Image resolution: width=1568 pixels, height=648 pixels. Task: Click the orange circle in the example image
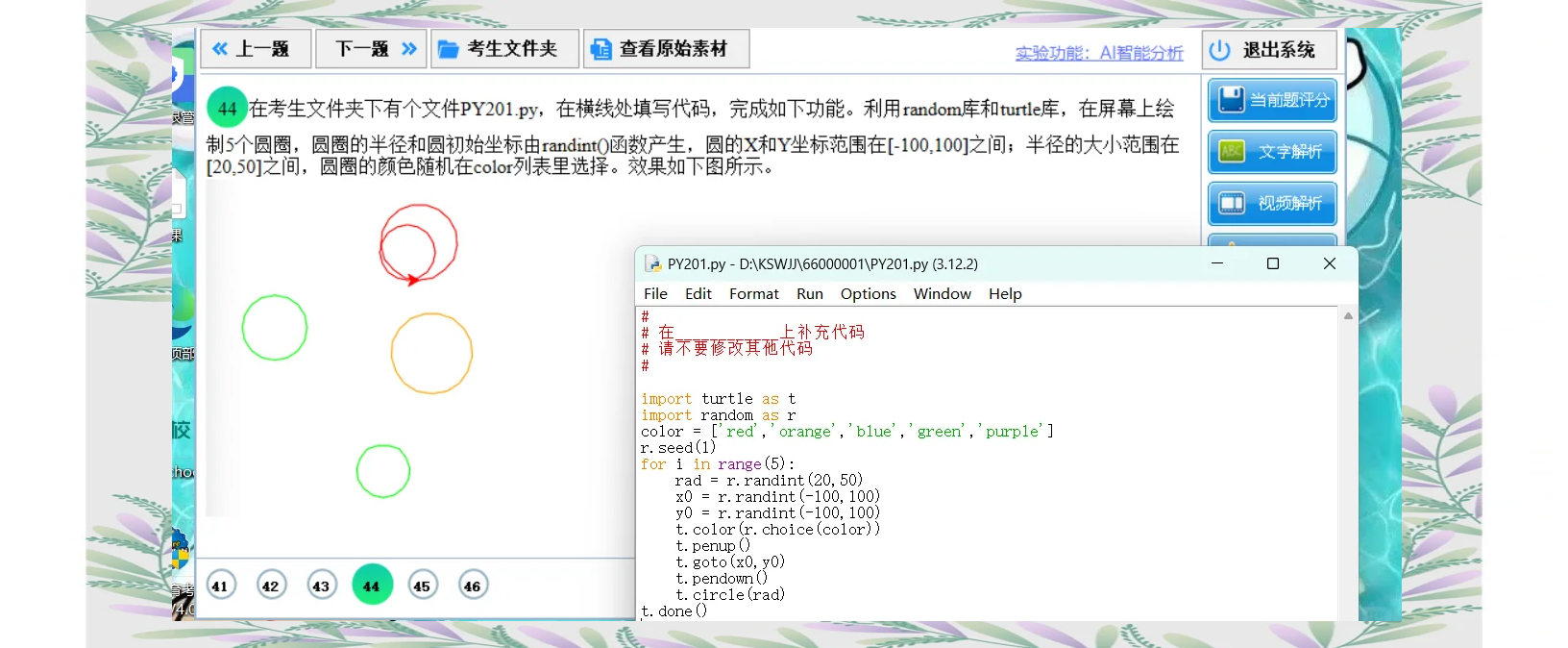tap(431, 354)
